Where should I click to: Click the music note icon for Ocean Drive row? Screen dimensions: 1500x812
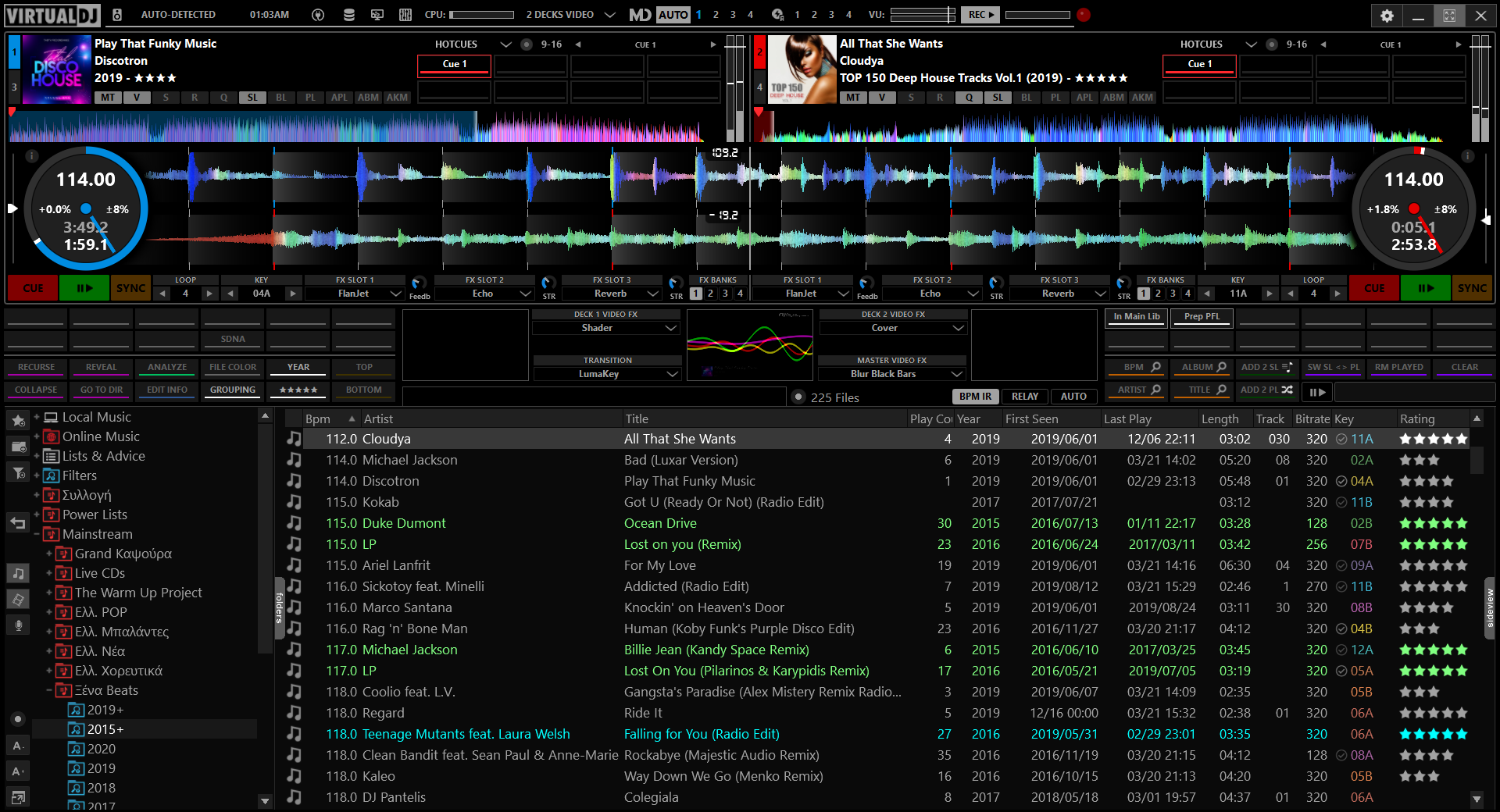click(294, 523)
